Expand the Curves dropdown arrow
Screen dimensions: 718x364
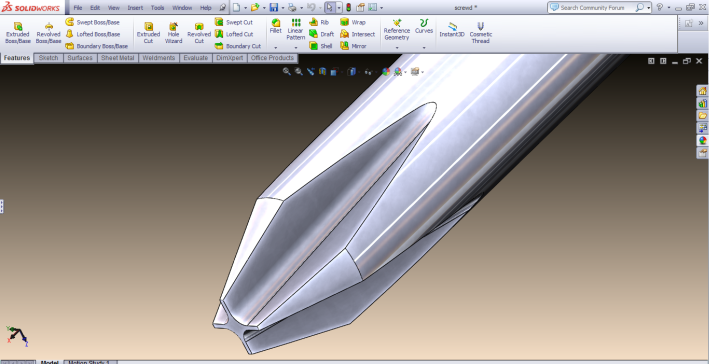[x=424, y=48]
